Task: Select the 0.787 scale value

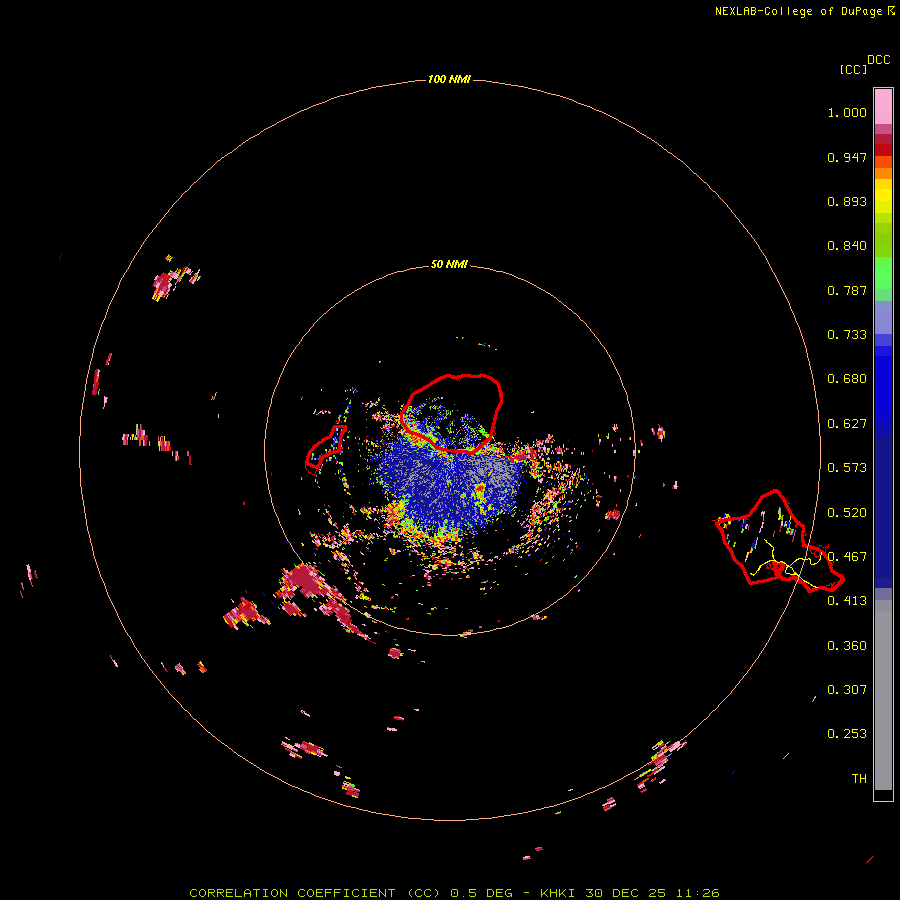Action: (x=847, y=290)
